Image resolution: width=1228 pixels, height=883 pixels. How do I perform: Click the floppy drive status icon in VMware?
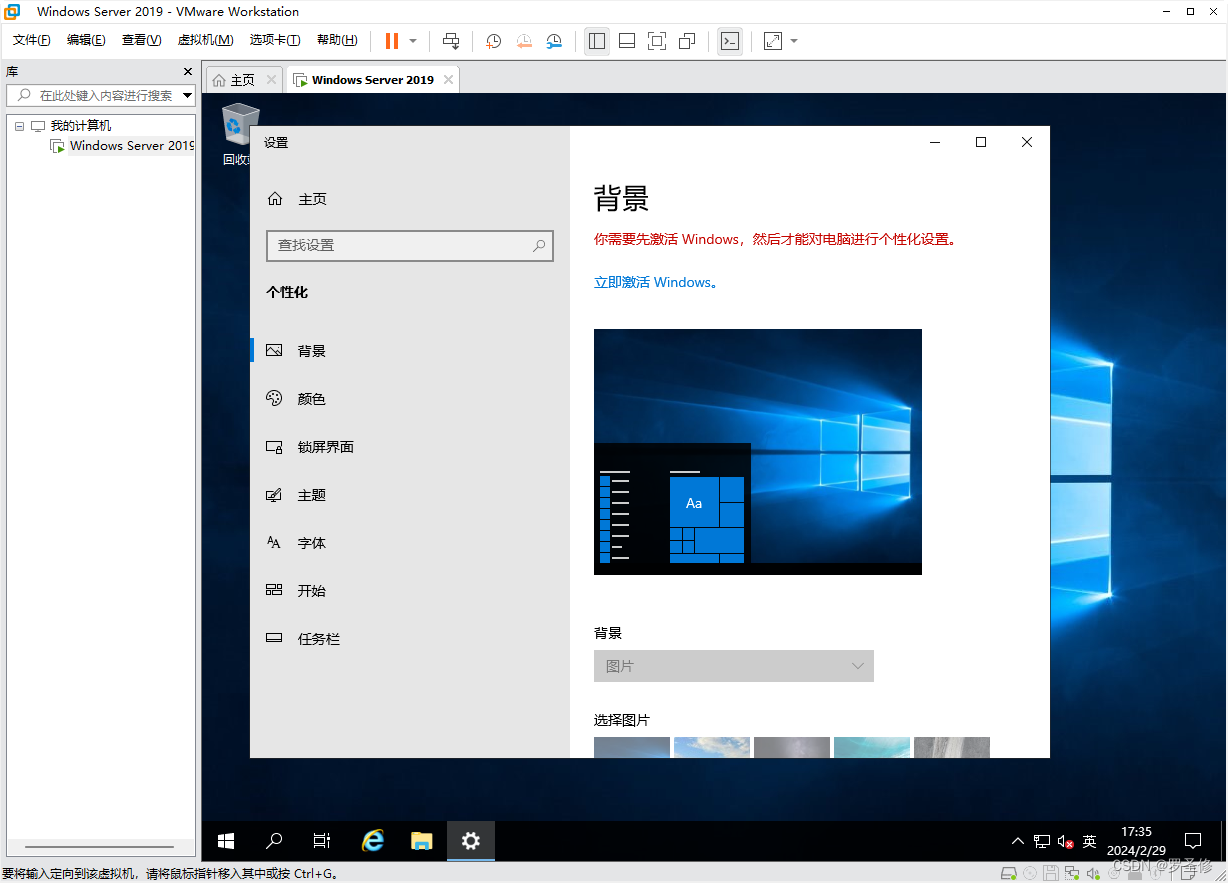click(x=1050, y=873)
